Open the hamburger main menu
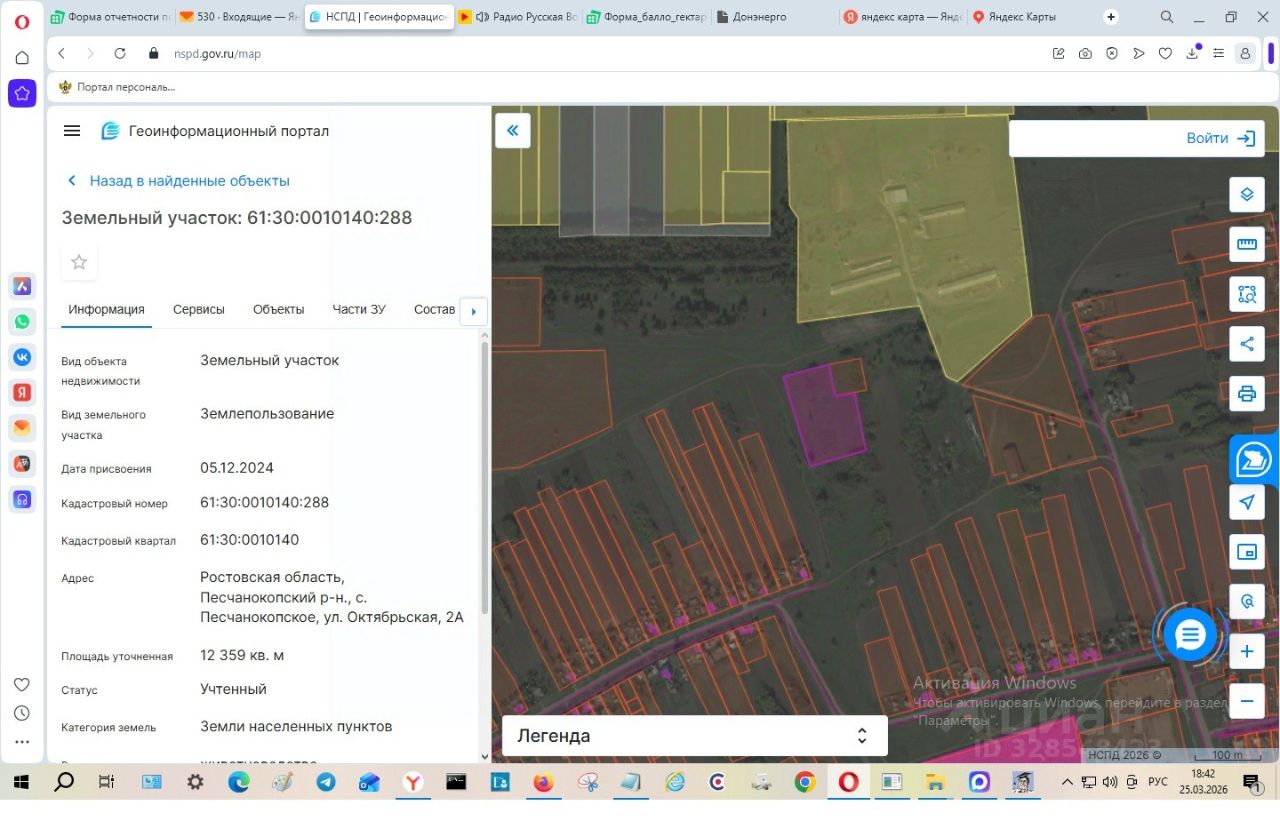 pyautogui.click(x=72, y=131)
